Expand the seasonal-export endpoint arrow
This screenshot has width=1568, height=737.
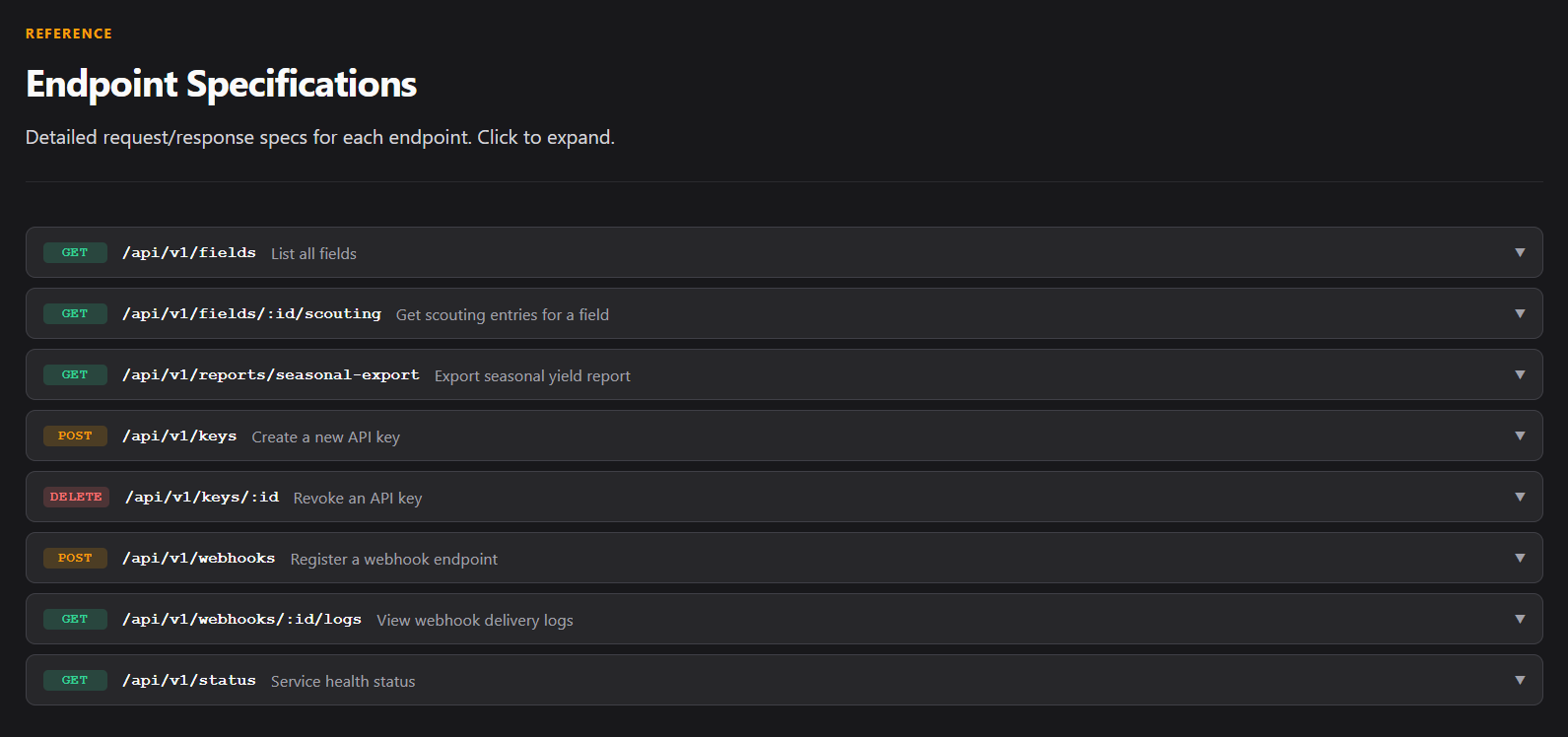click(x=1520, y=375)
